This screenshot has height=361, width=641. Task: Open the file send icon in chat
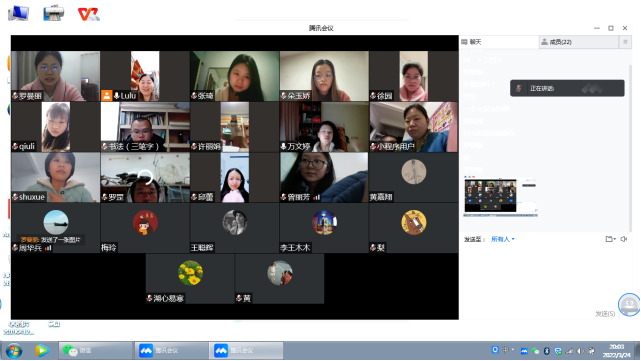pos(609,239)
